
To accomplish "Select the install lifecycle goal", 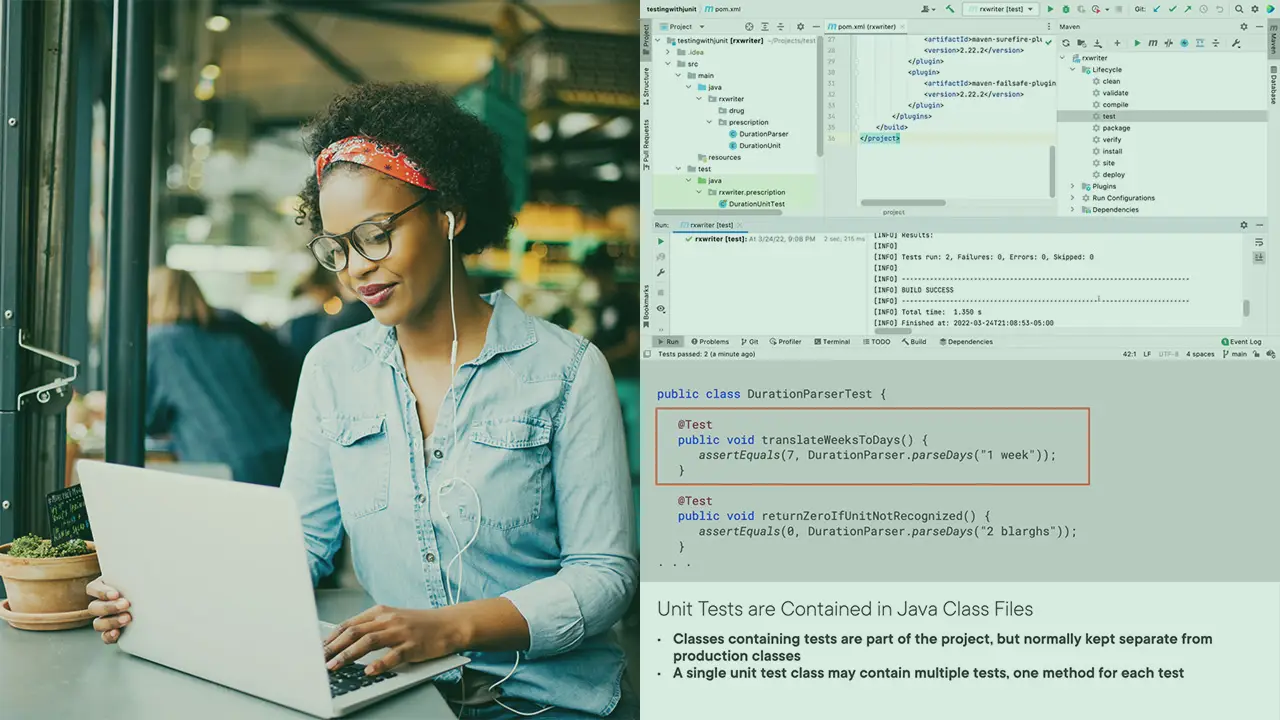I will pos(1107,151).
